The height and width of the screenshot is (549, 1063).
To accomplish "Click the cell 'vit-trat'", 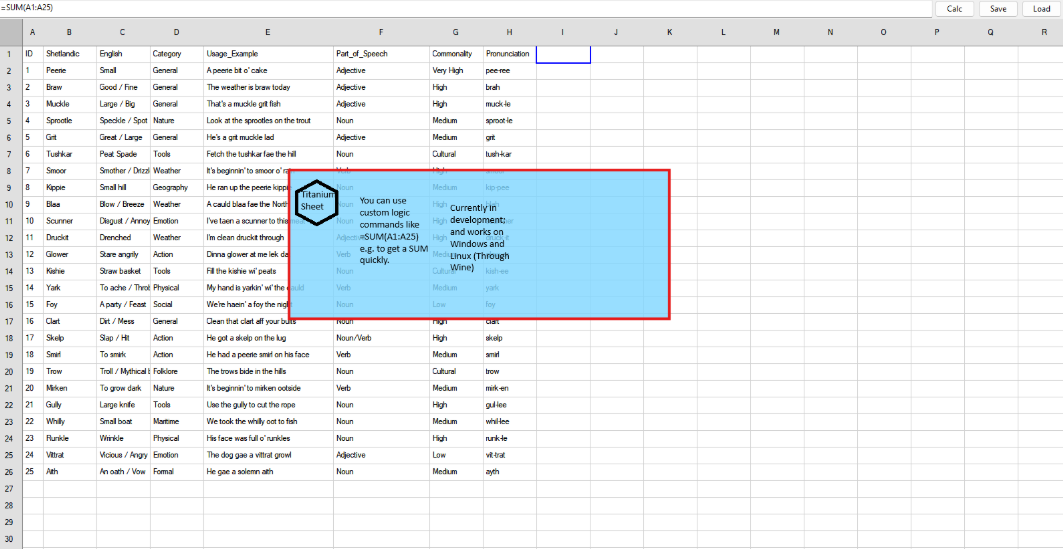I will click(x=509, y=455).
